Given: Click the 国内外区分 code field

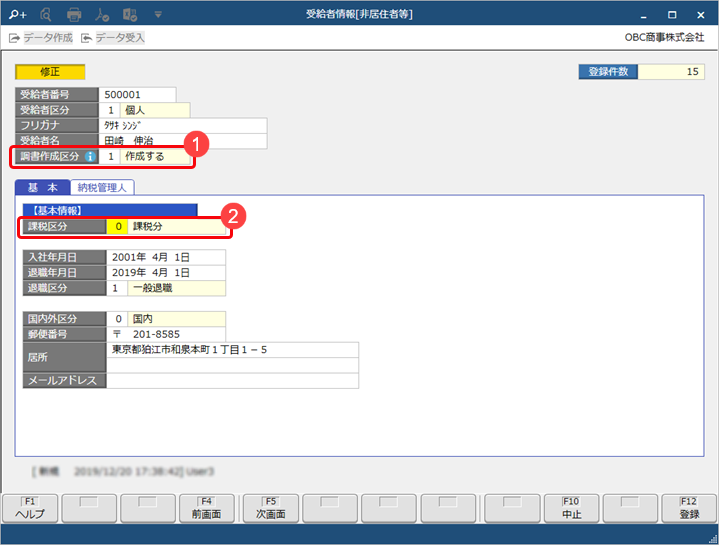Looking at the screenshot, I should click(117, 319).
